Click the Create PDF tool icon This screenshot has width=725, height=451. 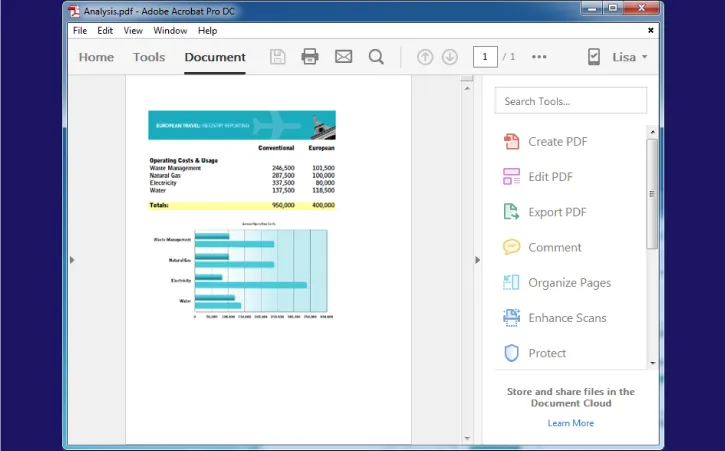click(511, 142)
